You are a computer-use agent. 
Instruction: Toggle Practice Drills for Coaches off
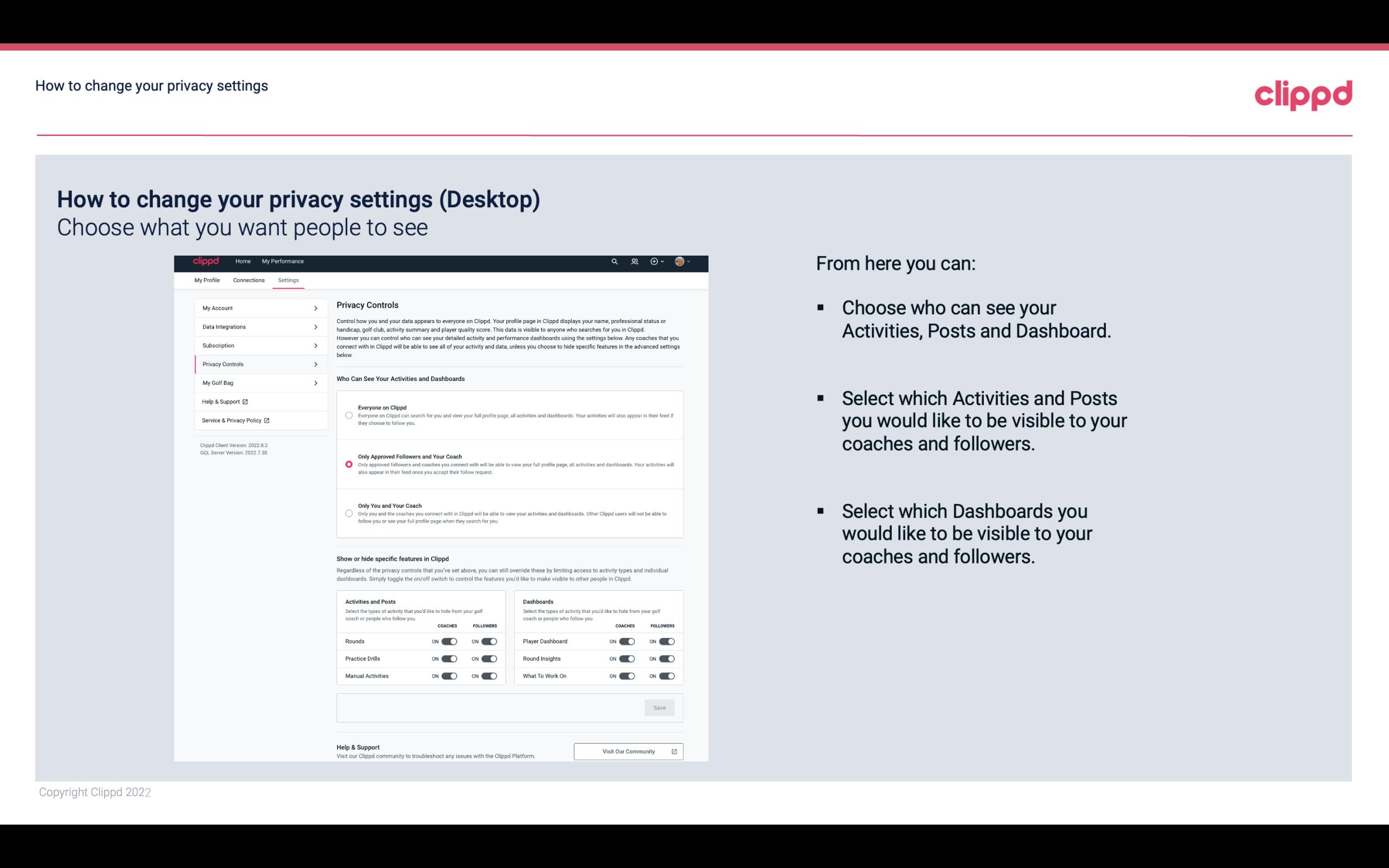[448, 659]
